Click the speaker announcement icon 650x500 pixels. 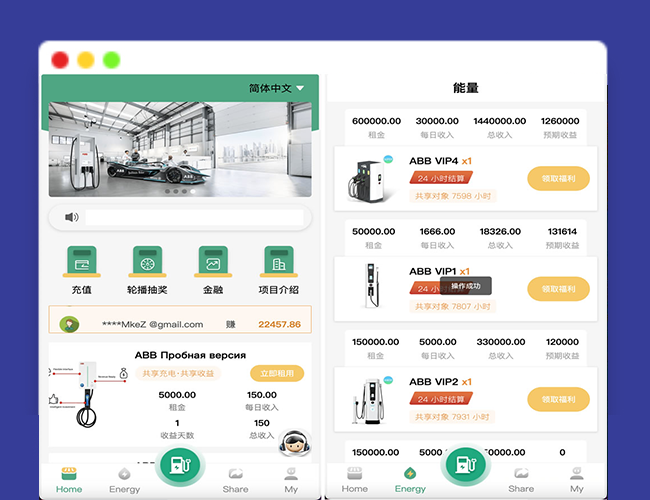(71, 217)
